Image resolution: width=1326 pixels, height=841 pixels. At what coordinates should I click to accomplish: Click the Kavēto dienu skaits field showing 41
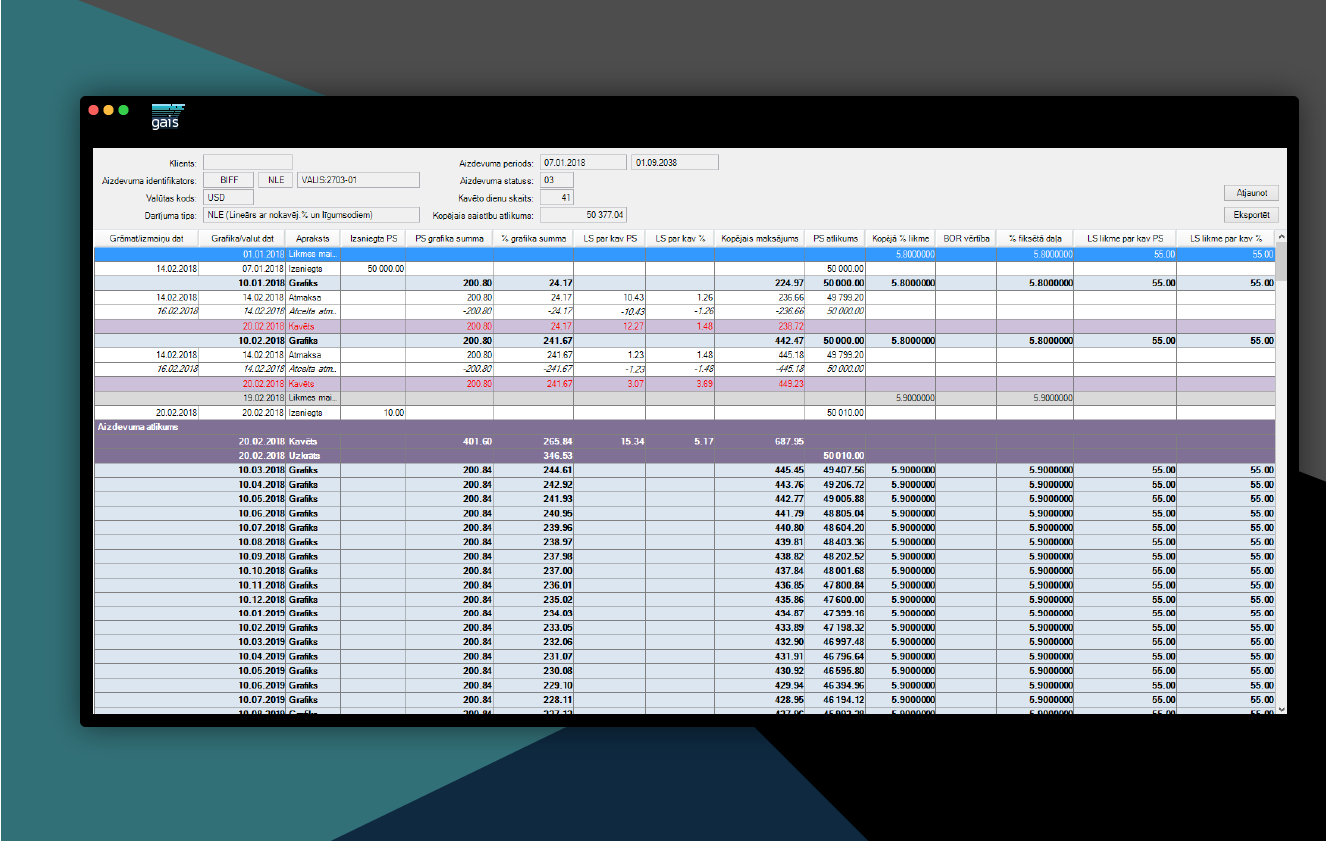(x=557, y=198)
